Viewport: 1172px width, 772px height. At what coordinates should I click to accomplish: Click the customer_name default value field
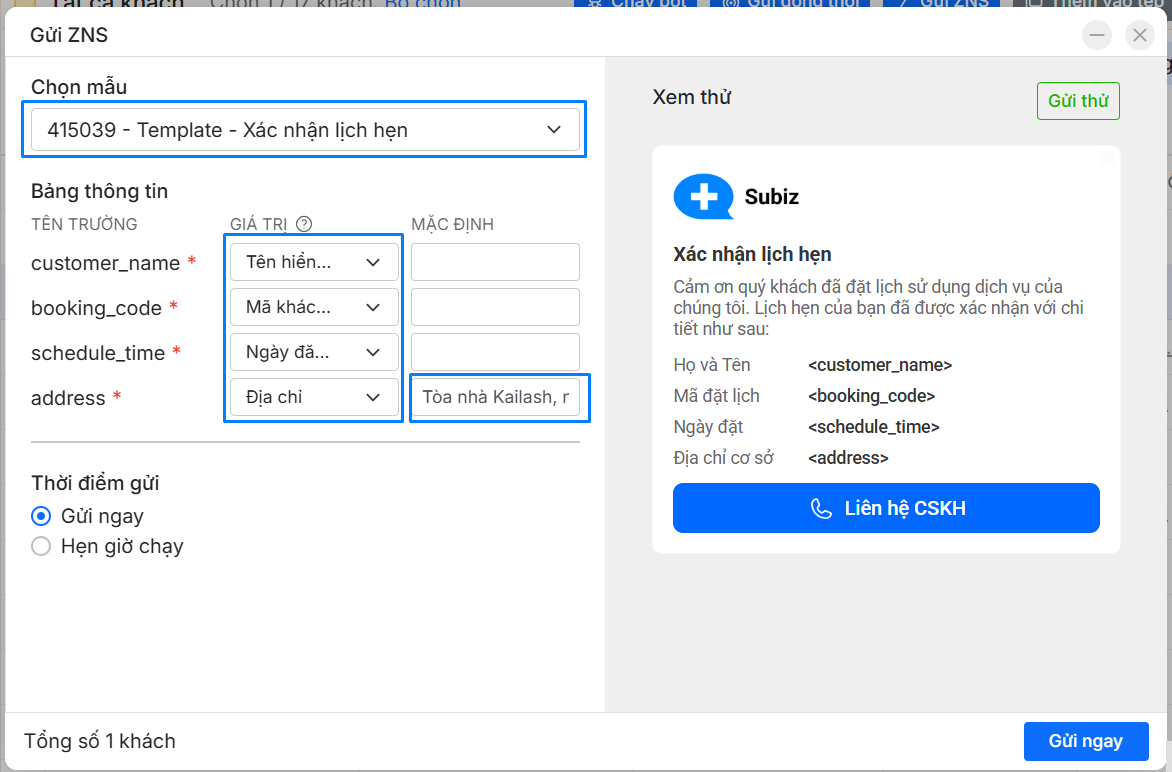[x=495, y=262]
